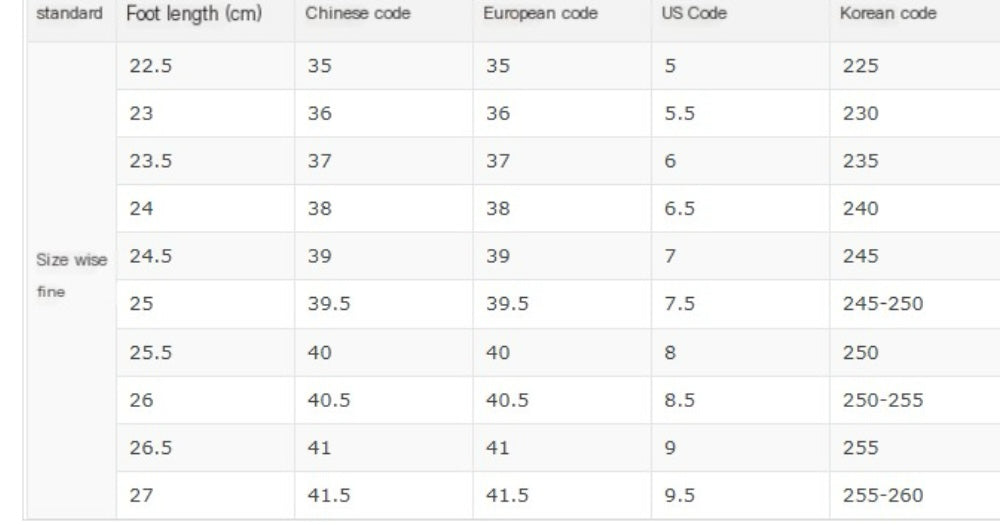
Task: Select the Chinese code 41.5 cell
Action: tap(328, 496)
